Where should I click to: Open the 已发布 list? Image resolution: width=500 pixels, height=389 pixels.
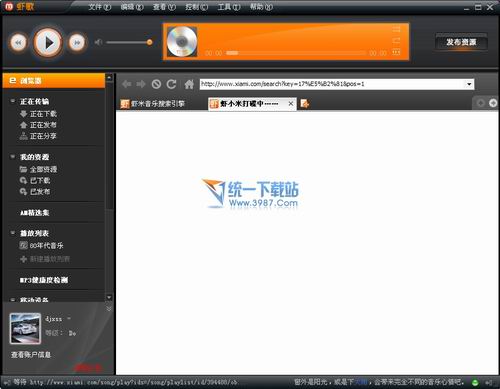[35, 192]
